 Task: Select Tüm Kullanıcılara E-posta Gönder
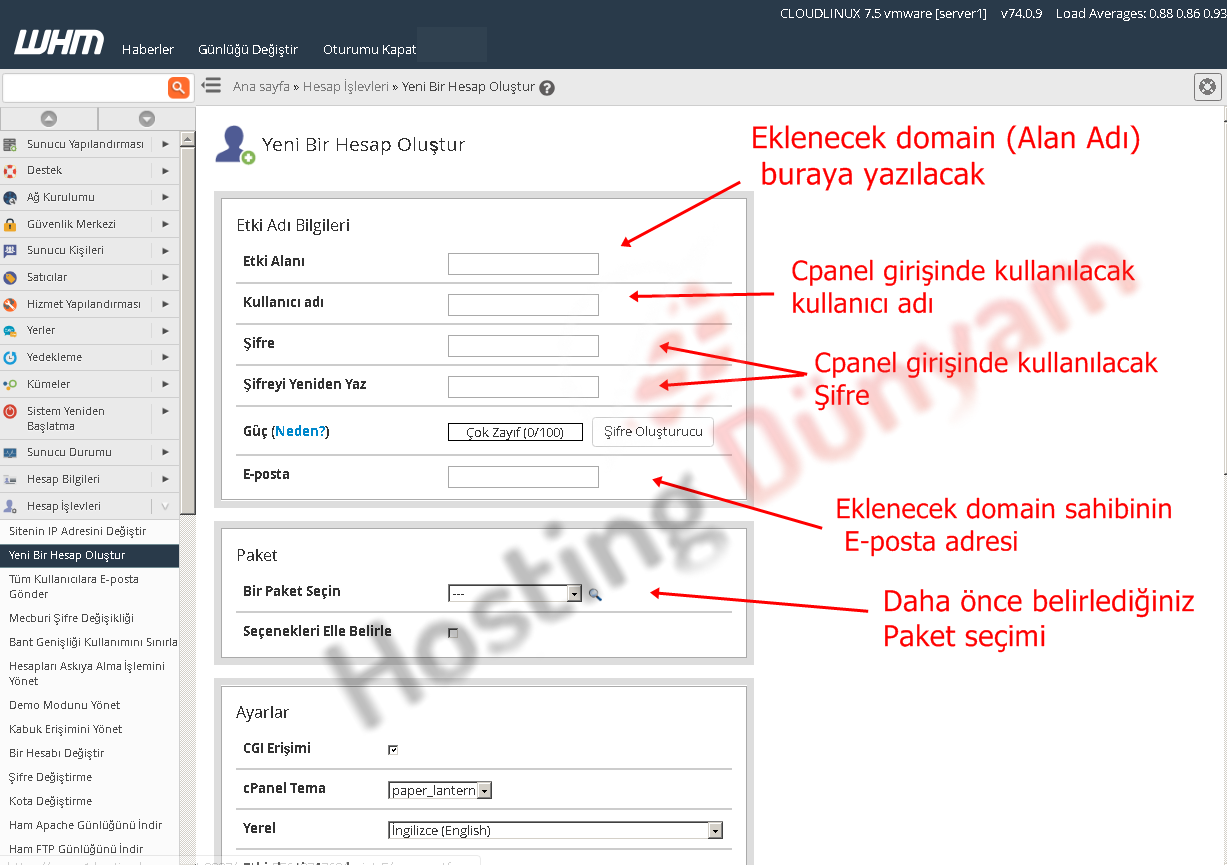point(74,586)
